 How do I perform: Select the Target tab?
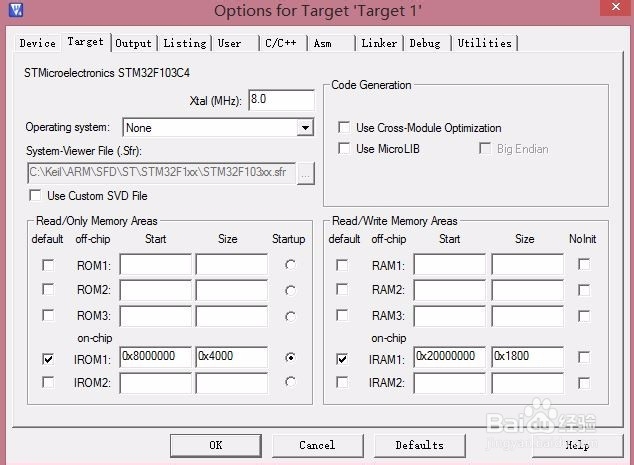[86, 42]
